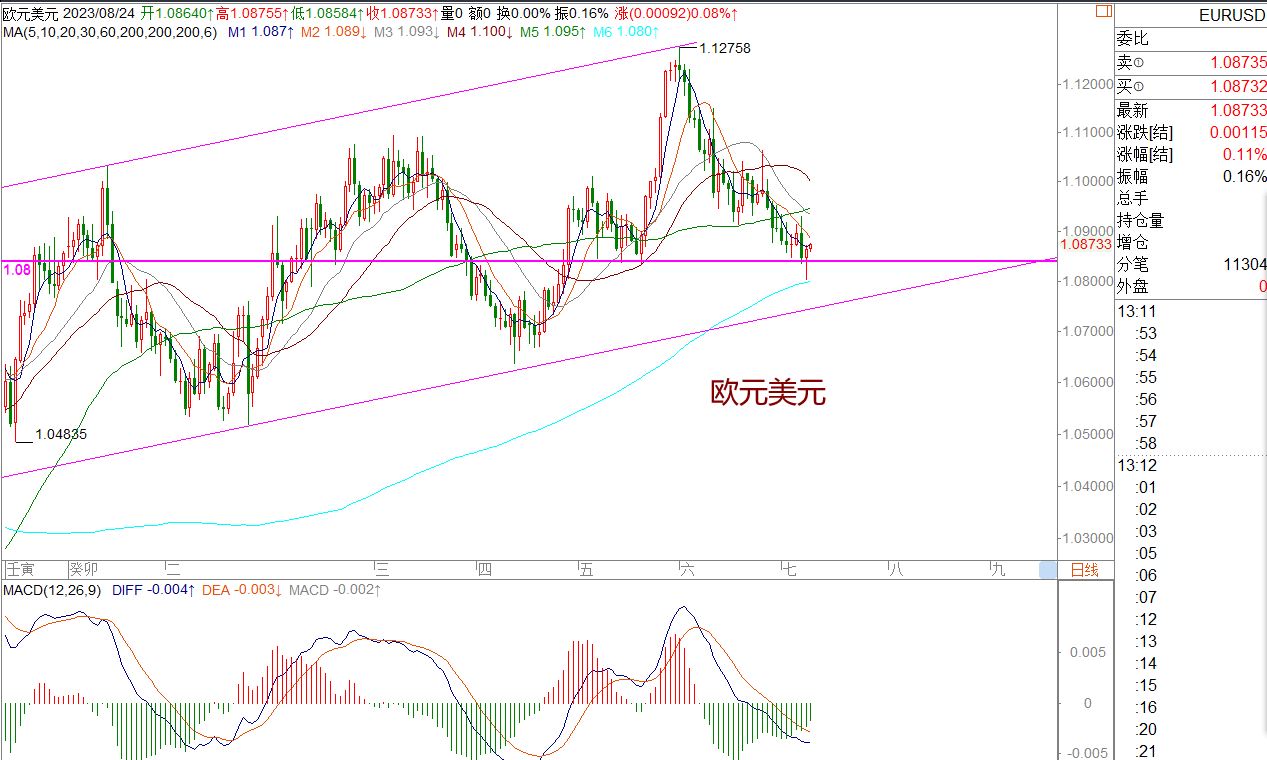Click the 欧元美元 title in chart header
1267x760 pixels.
pos(30,15)
